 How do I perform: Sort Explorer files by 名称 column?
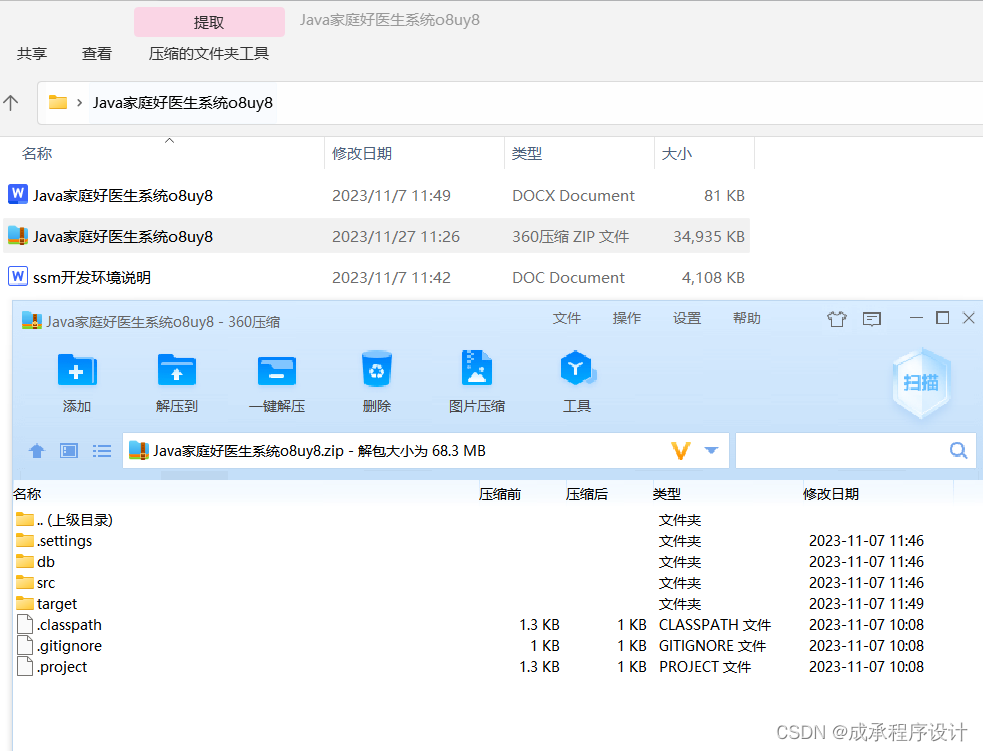tap(37, 154)
